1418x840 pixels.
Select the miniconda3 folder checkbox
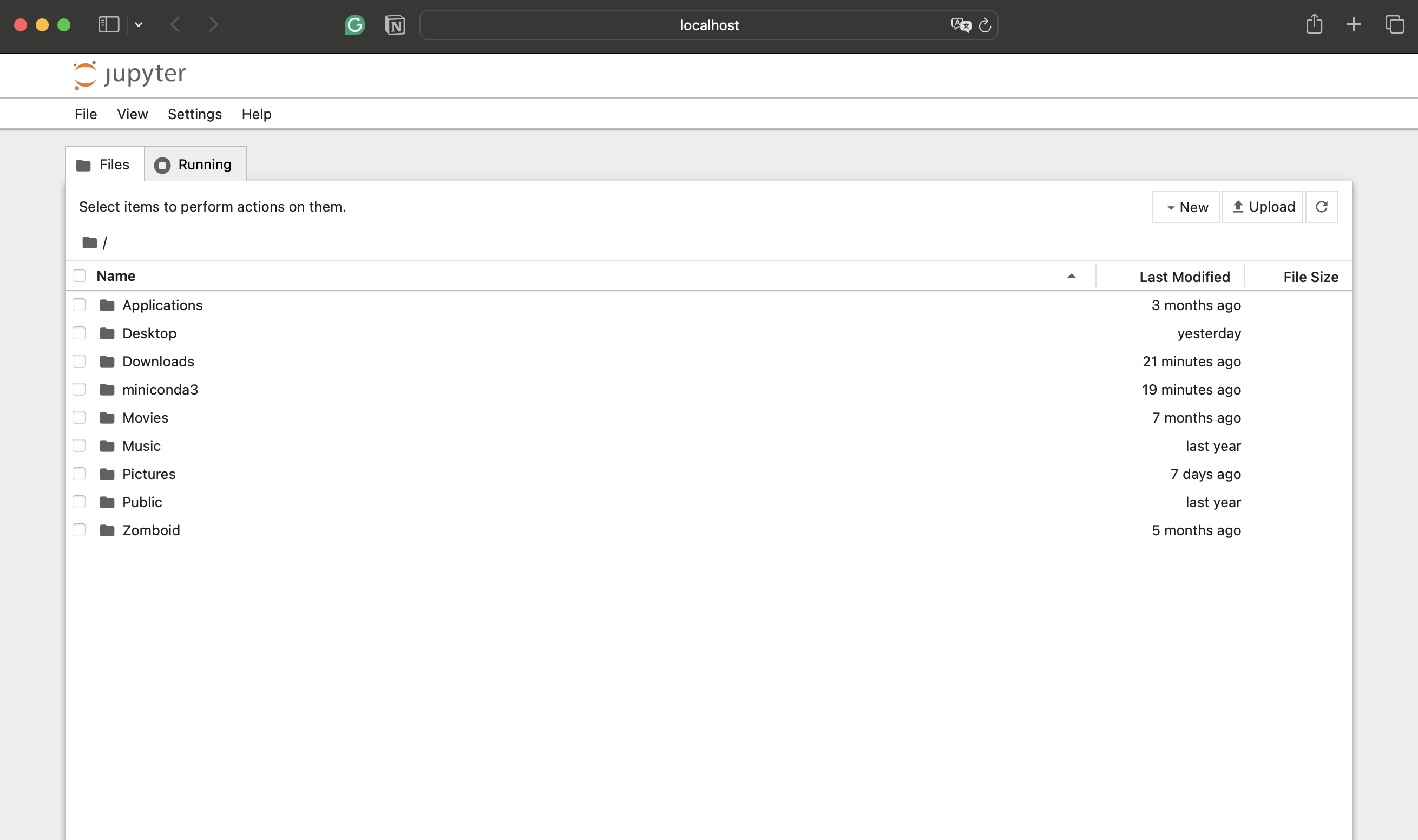pyautogui.click(x=79, y=390)
